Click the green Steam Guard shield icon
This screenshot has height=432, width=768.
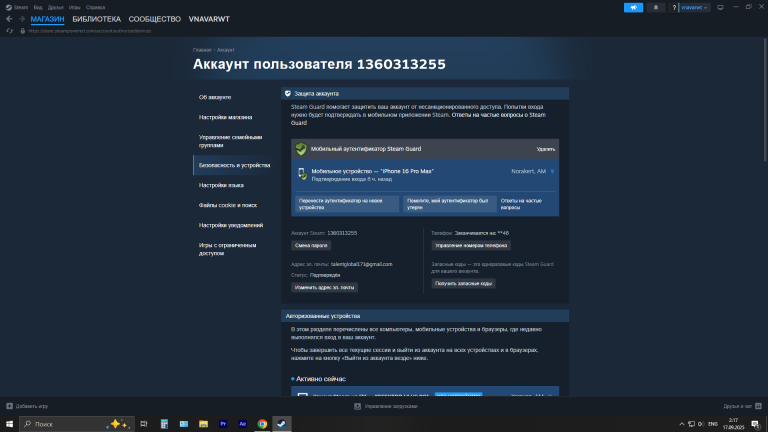click(x=301, y=149)
